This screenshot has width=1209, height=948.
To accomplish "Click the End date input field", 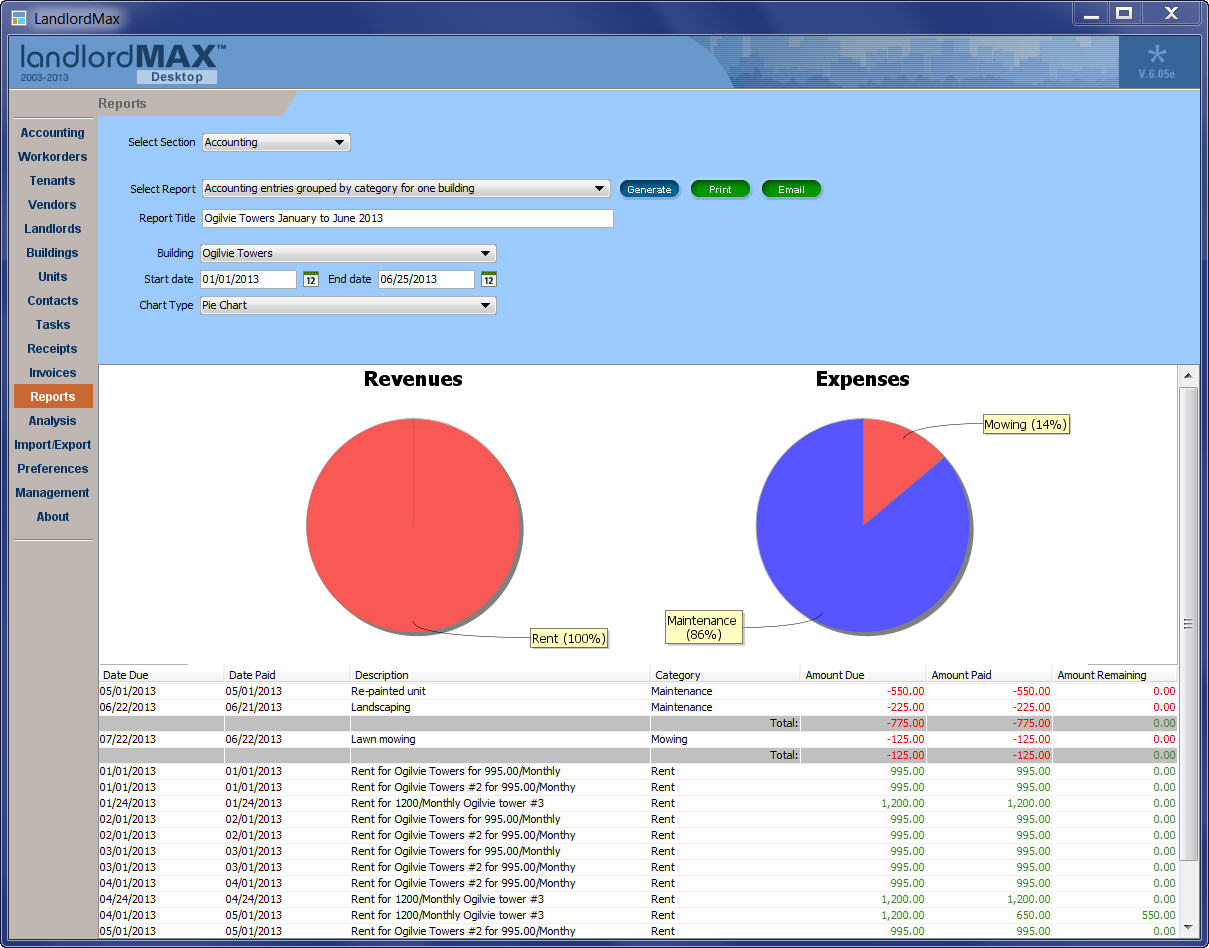I will click(426, 279).
